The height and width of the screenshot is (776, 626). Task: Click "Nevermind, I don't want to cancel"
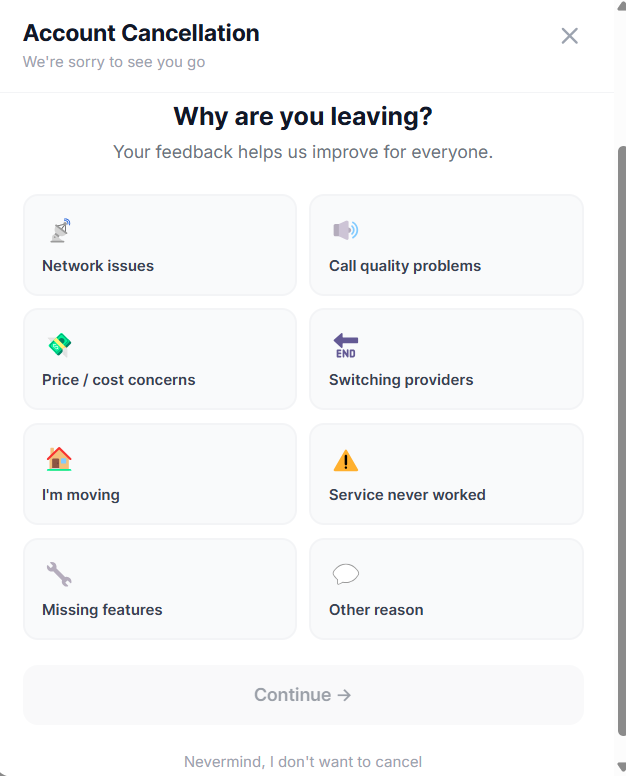303,762
